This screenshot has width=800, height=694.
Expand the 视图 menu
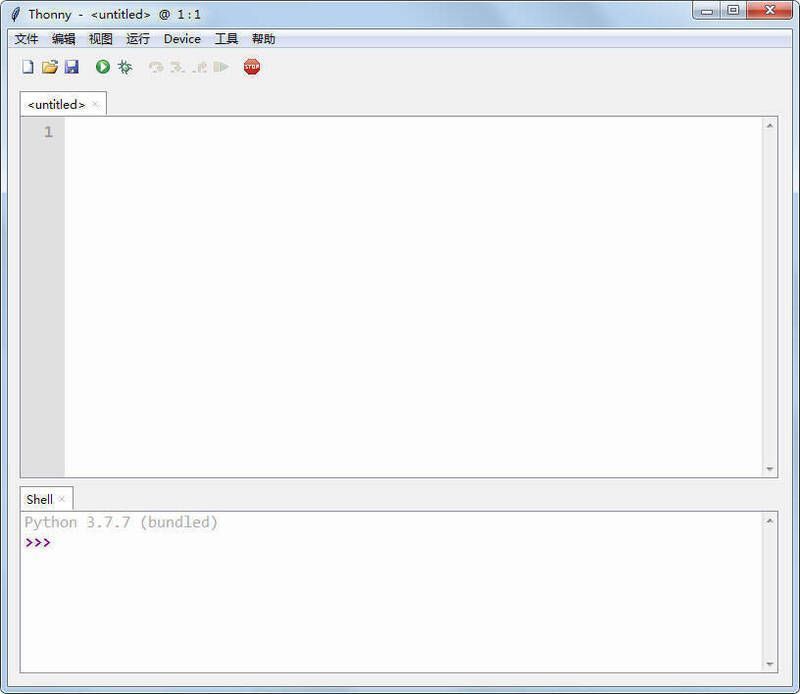click(101, 39)
